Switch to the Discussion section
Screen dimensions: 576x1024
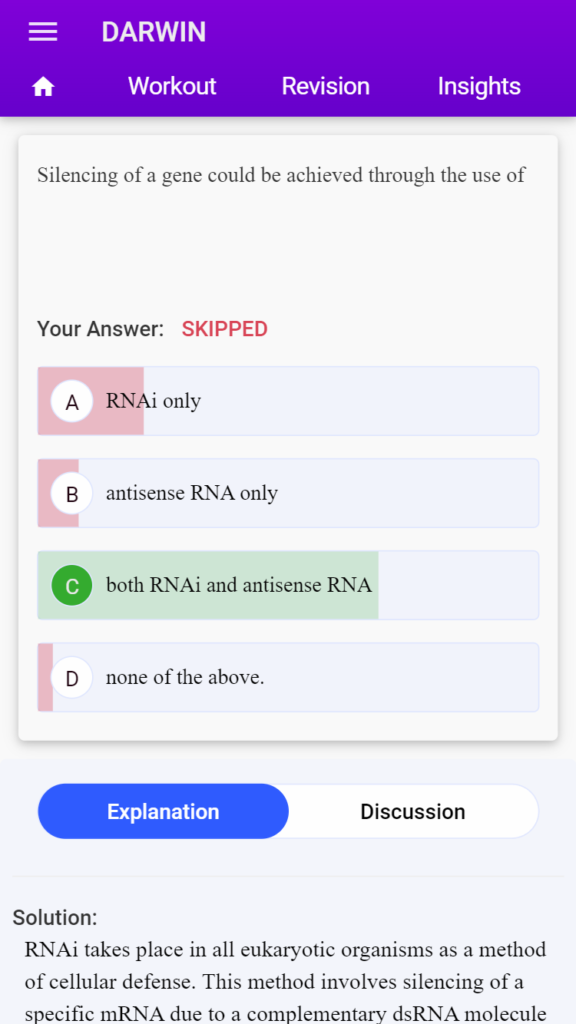[x=413, y=812]
